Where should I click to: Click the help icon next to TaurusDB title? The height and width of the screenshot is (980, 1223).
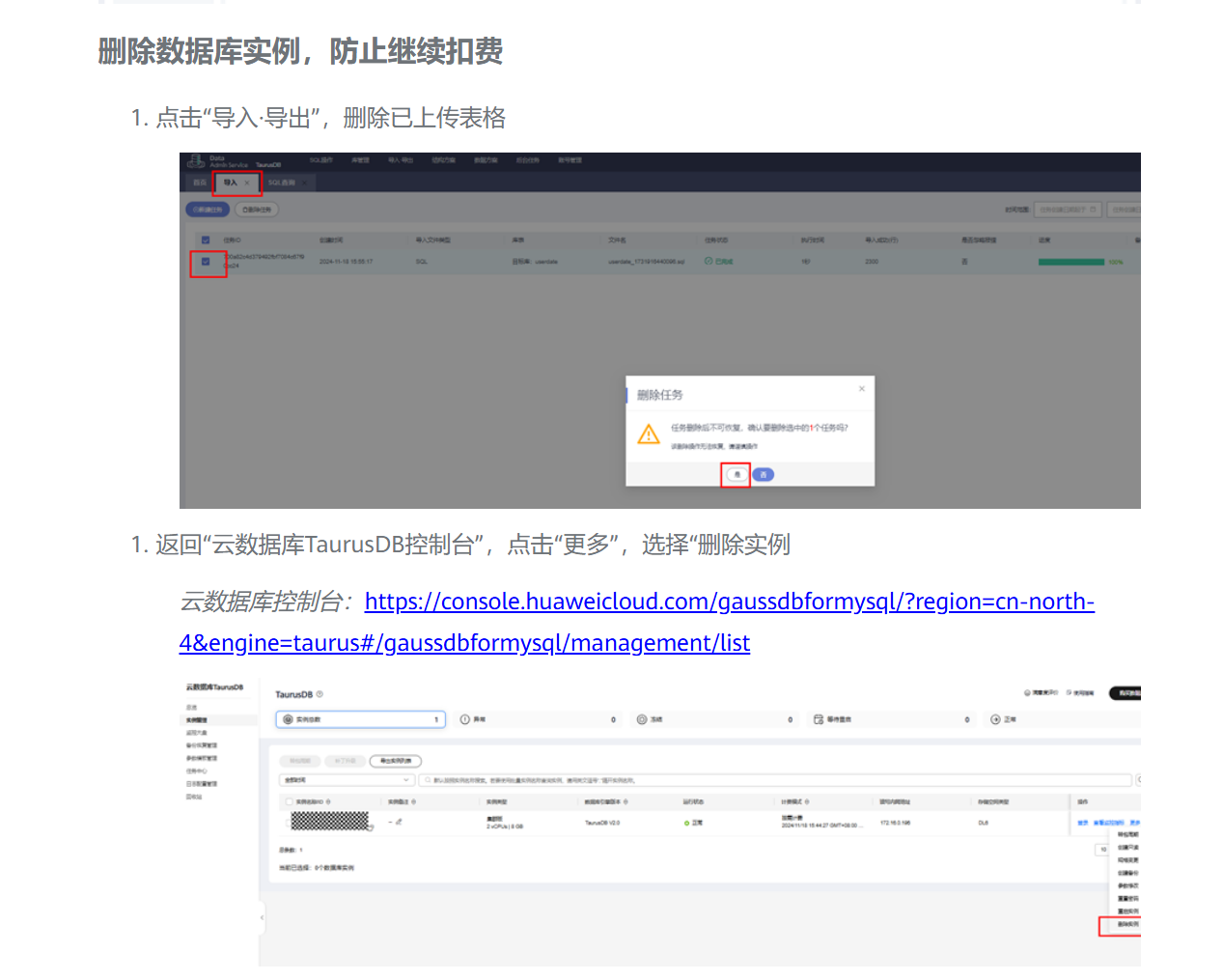click(320, 694)
